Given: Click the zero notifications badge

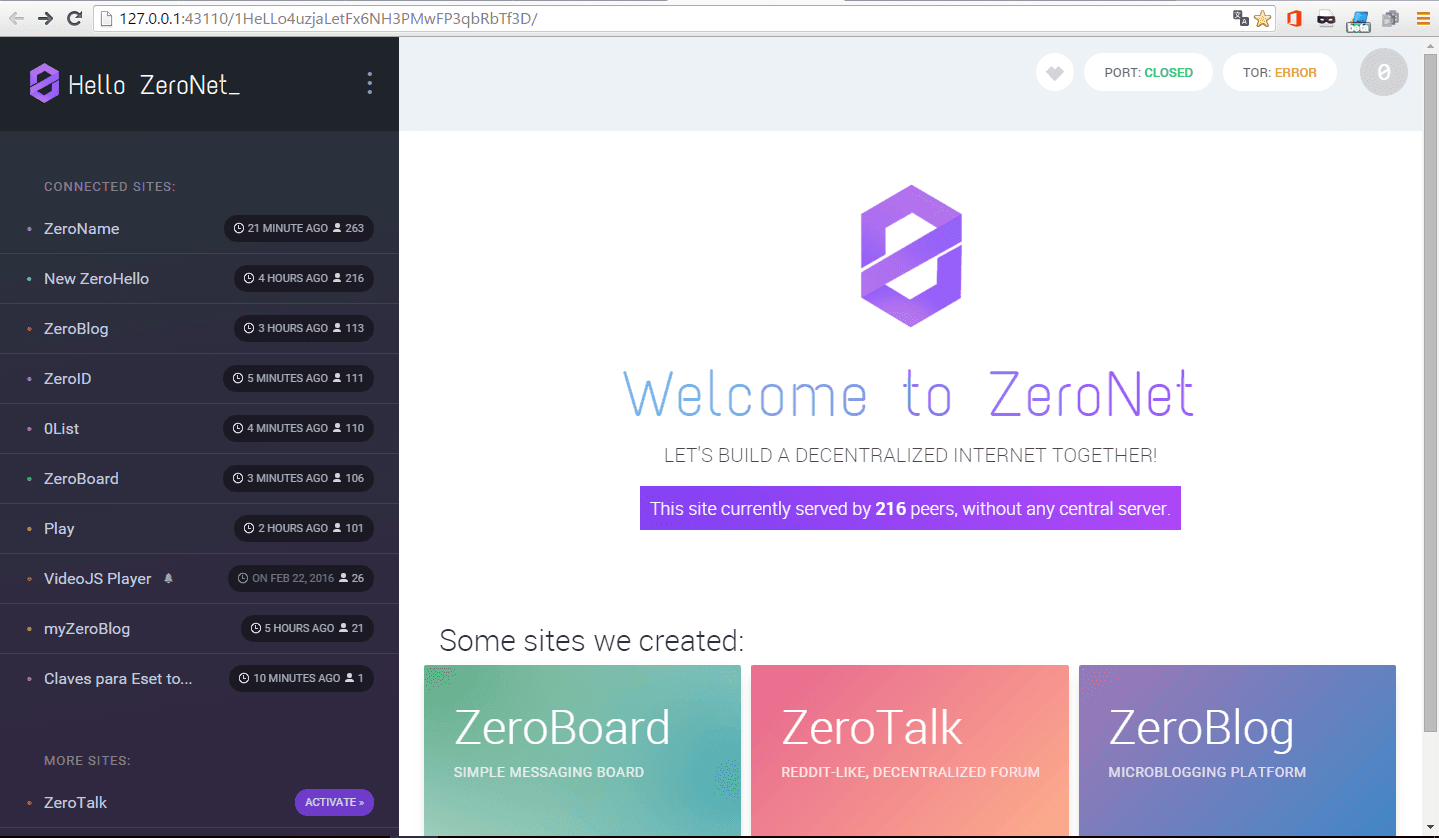Looking at the screenshot, I should (1383, 72).
